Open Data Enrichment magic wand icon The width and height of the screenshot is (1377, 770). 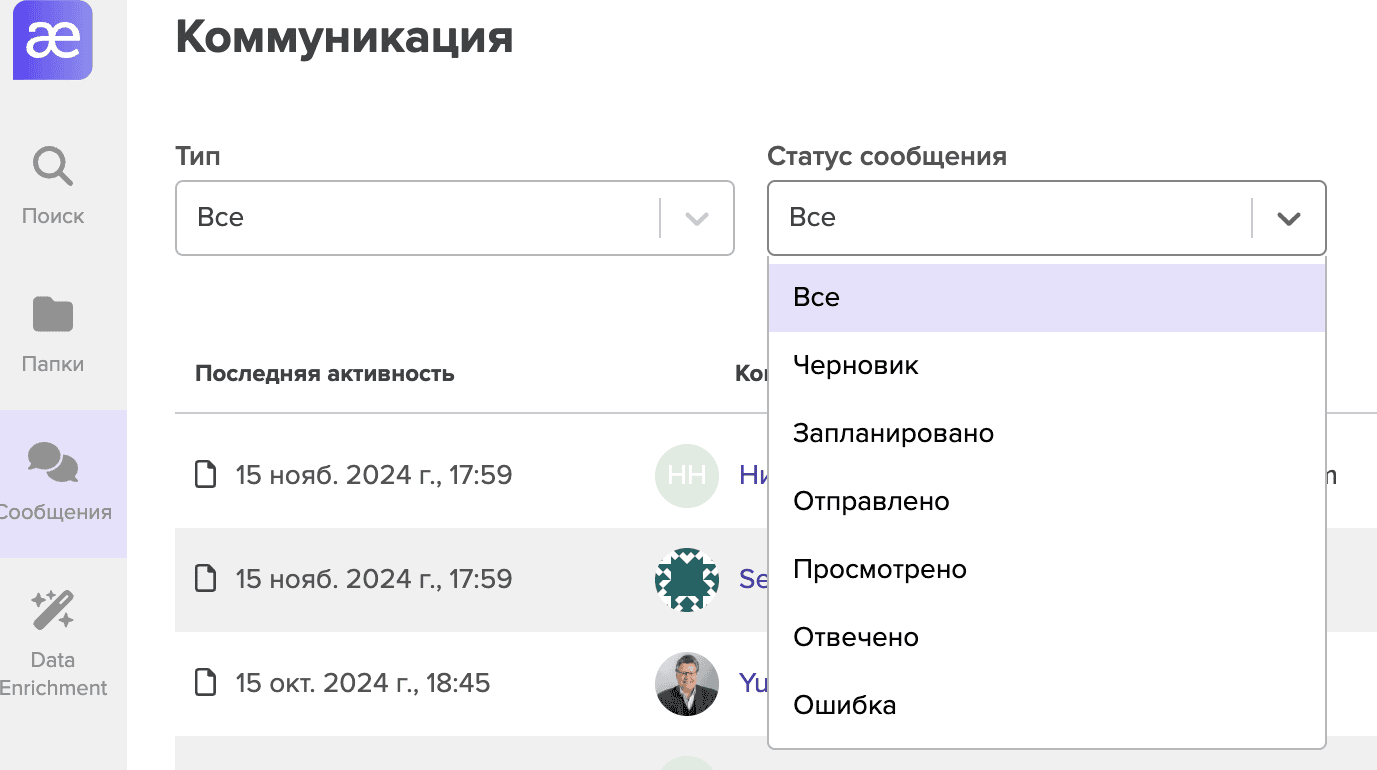[52, 610]
